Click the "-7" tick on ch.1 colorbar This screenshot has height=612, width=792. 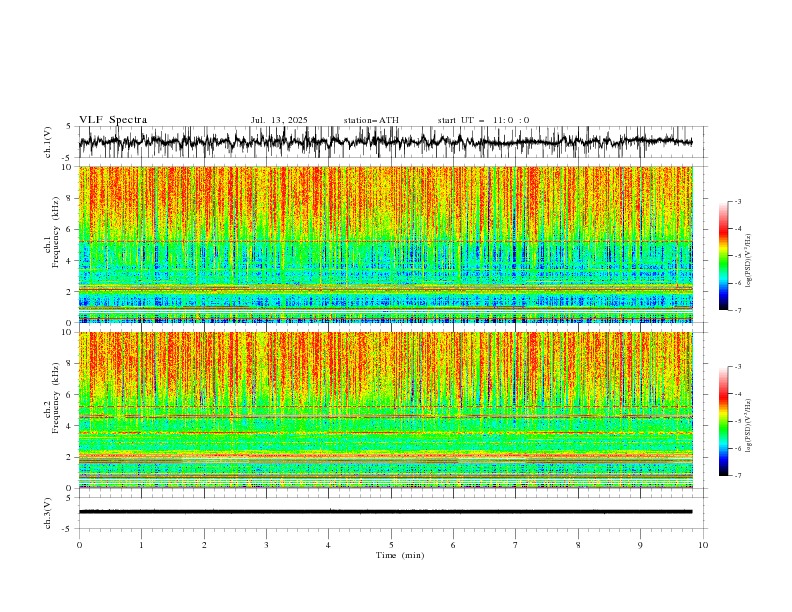coord(738,310)
